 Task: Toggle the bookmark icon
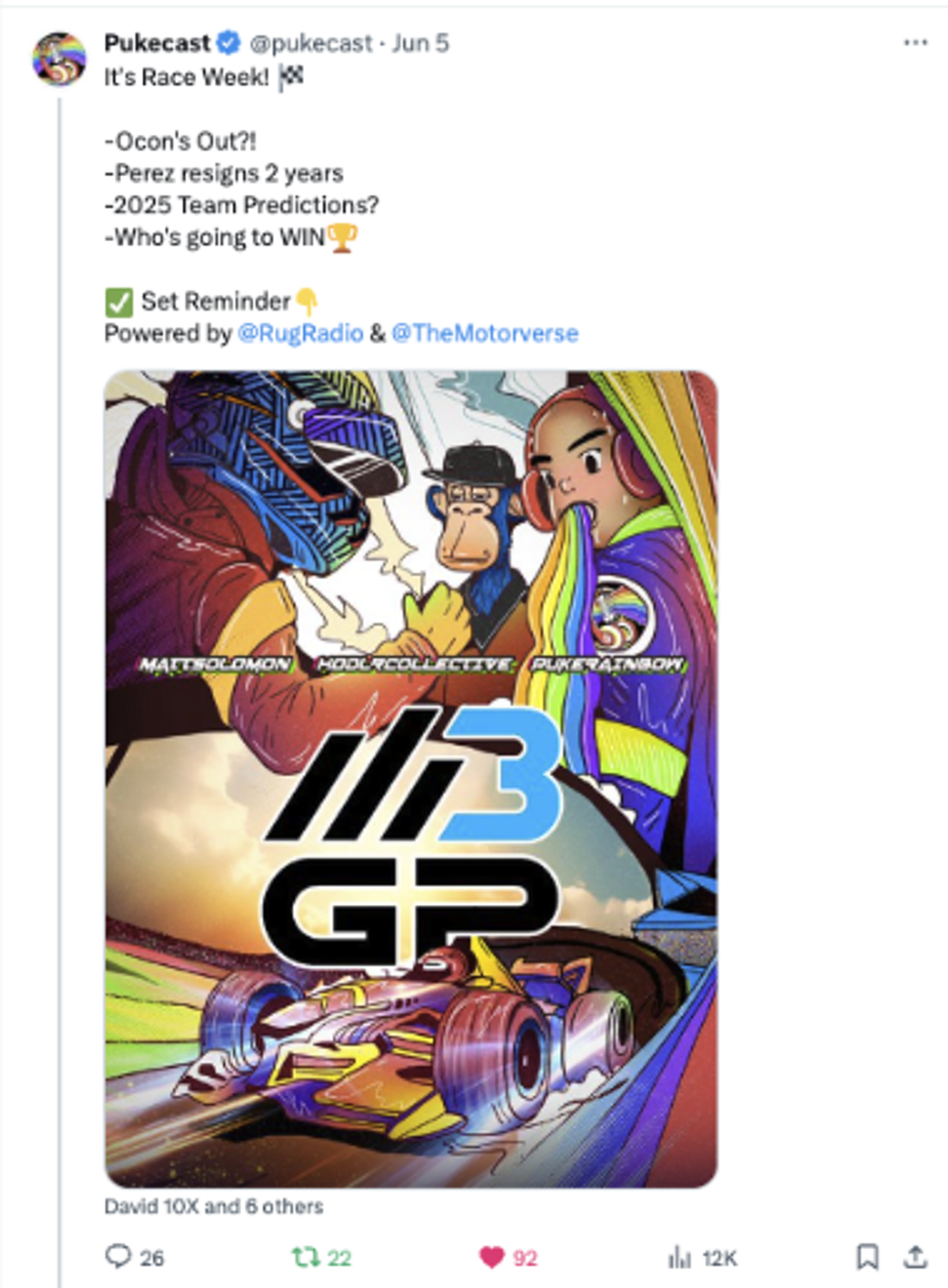[x=867, y=1257]
